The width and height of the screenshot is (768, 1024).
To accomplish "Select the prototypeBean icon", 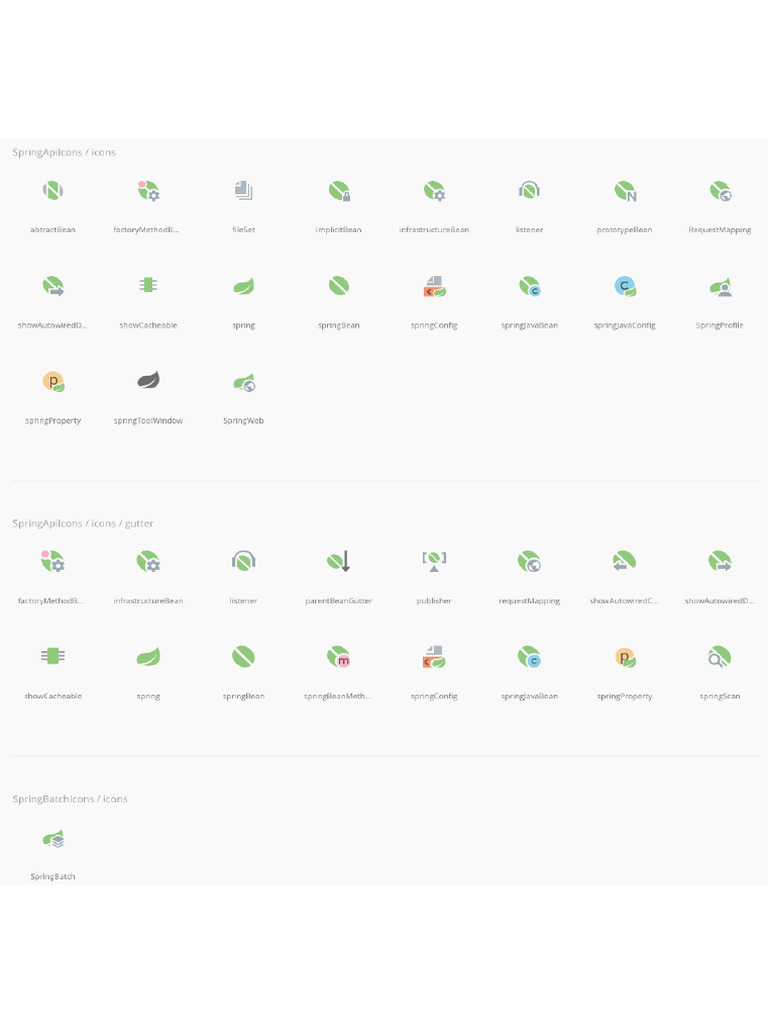I will click(x=625, y=191).
